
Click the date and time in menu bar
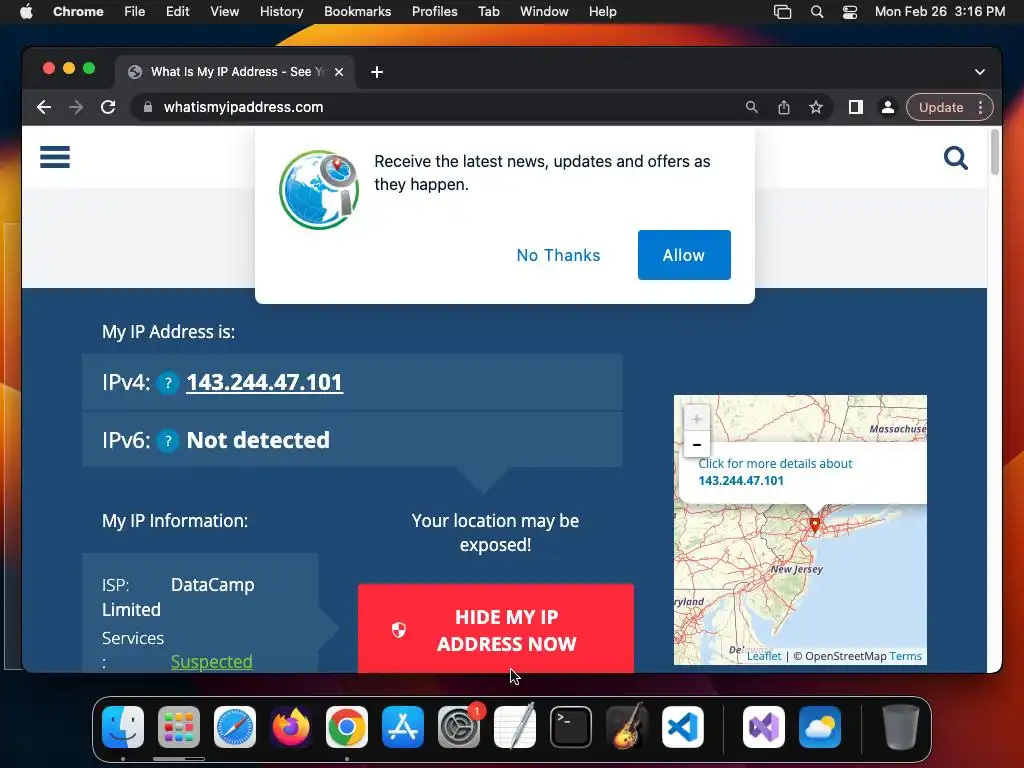[x=940, y=11]
